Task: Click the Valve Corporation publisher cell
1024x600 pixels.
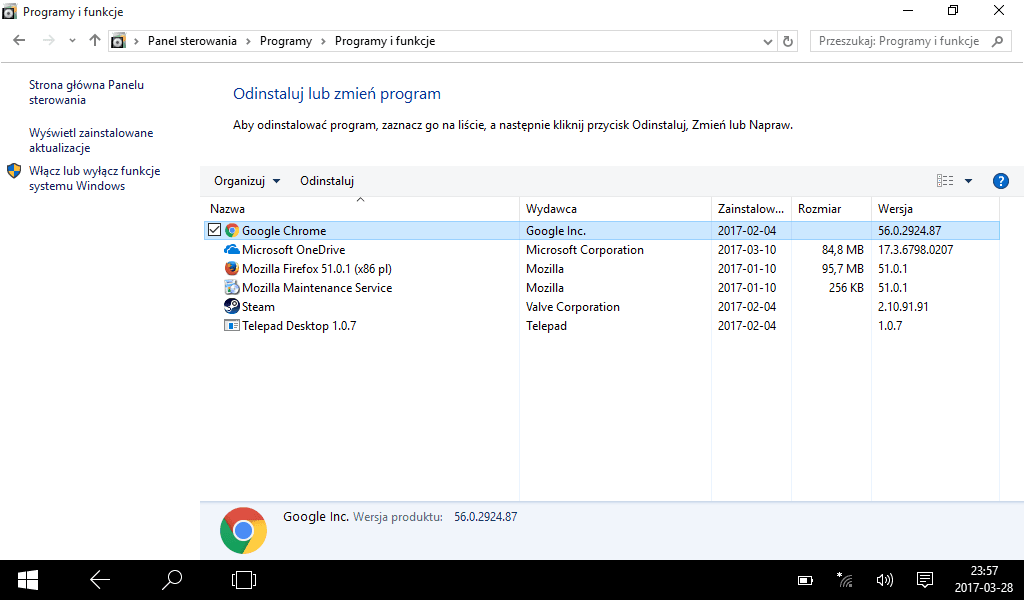Action: point(573,307)
